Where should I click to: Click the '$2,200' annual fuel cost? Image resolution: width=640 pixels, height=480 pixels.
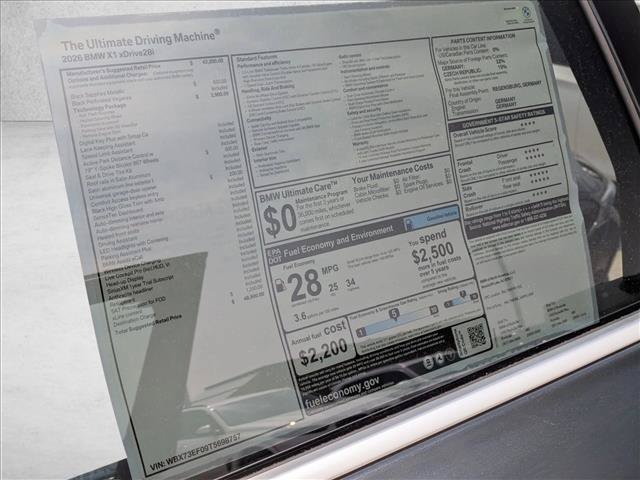click(x=323, y=351)
